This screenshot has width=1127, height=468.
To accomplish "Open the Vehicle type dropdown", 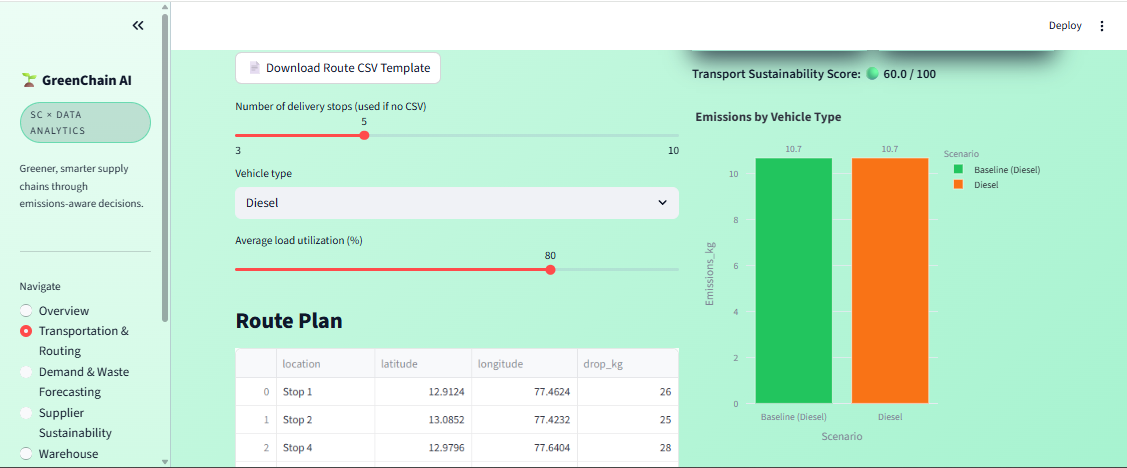I will point(456,203).
